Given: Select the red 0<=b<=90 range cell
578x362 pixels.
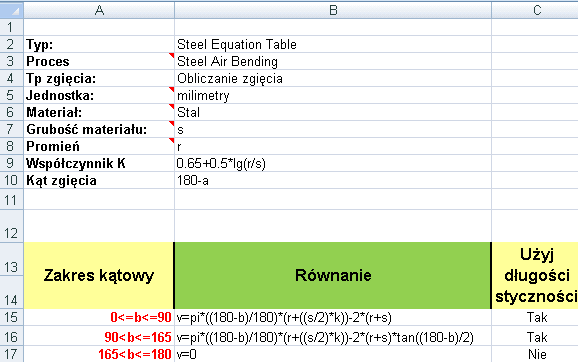Looking at the screenshot, I should tap(99, 317).
